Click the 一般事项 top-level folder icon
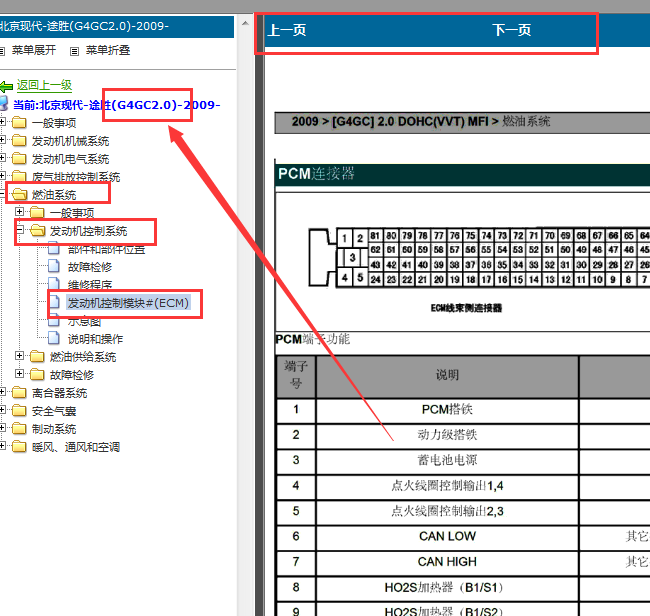Viewport: 650px width, 616px height. tap(19, 123)
